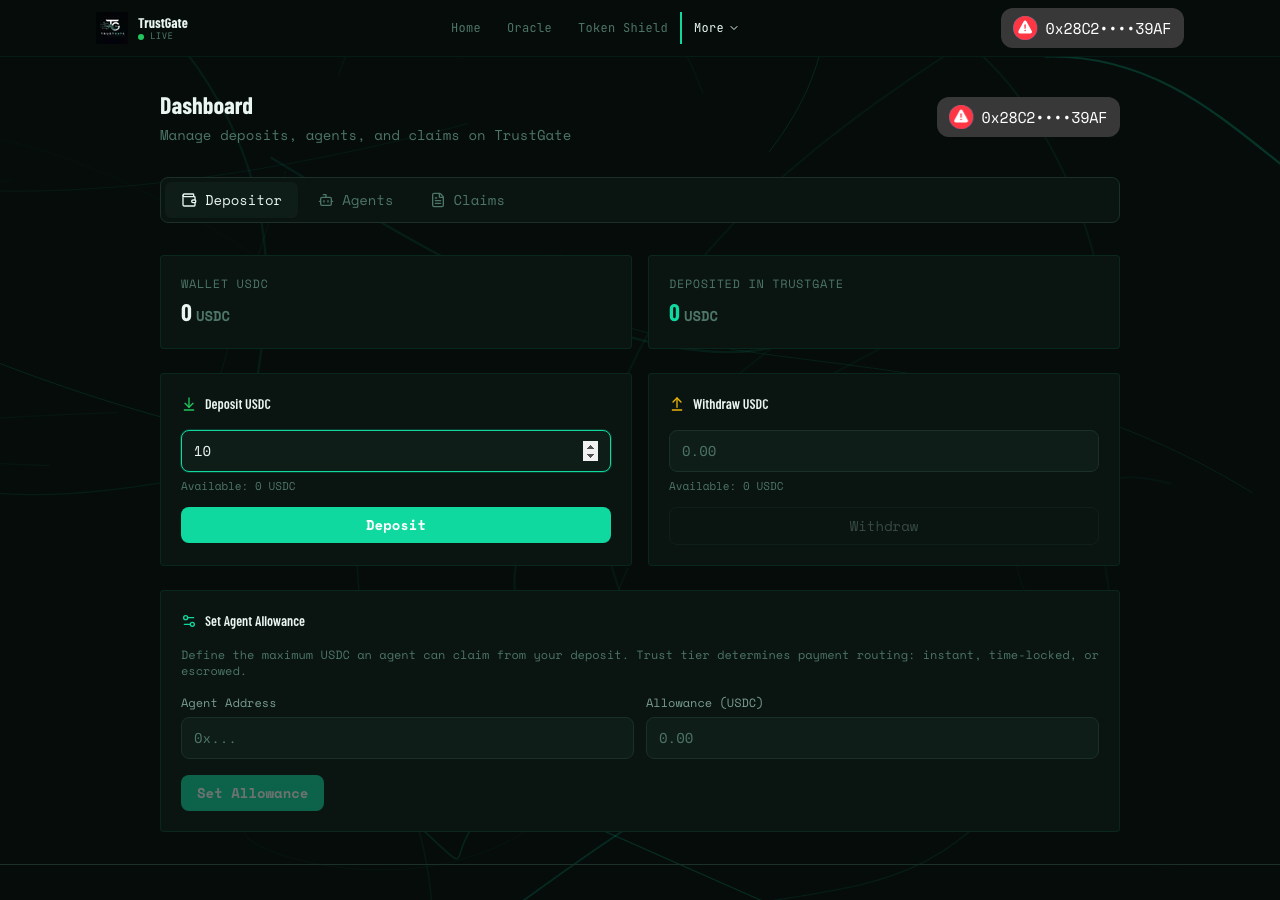Click the Allowance (USDC) input field
1280x900 pixels.
click(872, 738)
